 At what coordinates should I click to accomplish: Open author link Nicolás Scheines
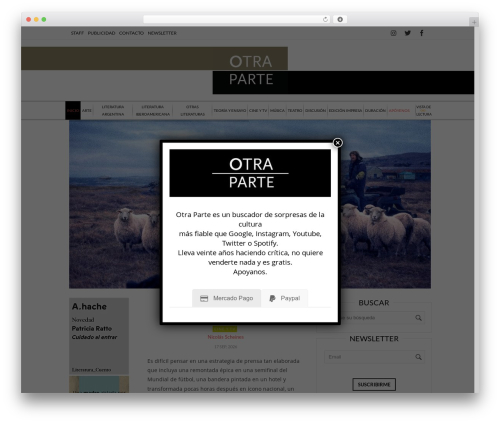point(226,337)
